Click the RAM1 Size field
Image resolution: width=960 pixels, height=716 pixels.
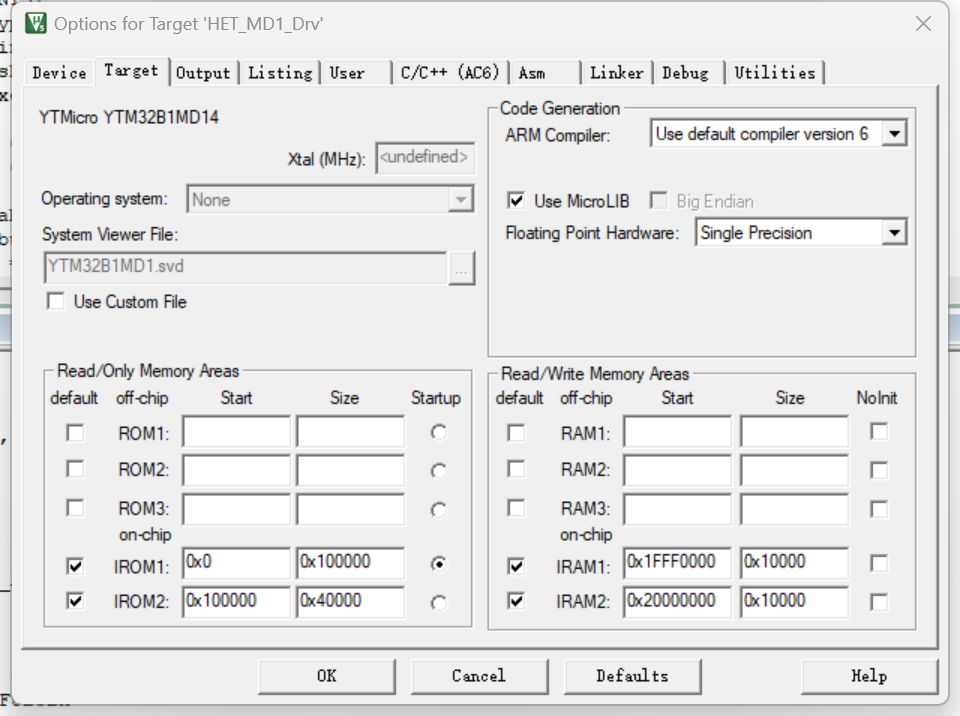(x=794, y=432)
